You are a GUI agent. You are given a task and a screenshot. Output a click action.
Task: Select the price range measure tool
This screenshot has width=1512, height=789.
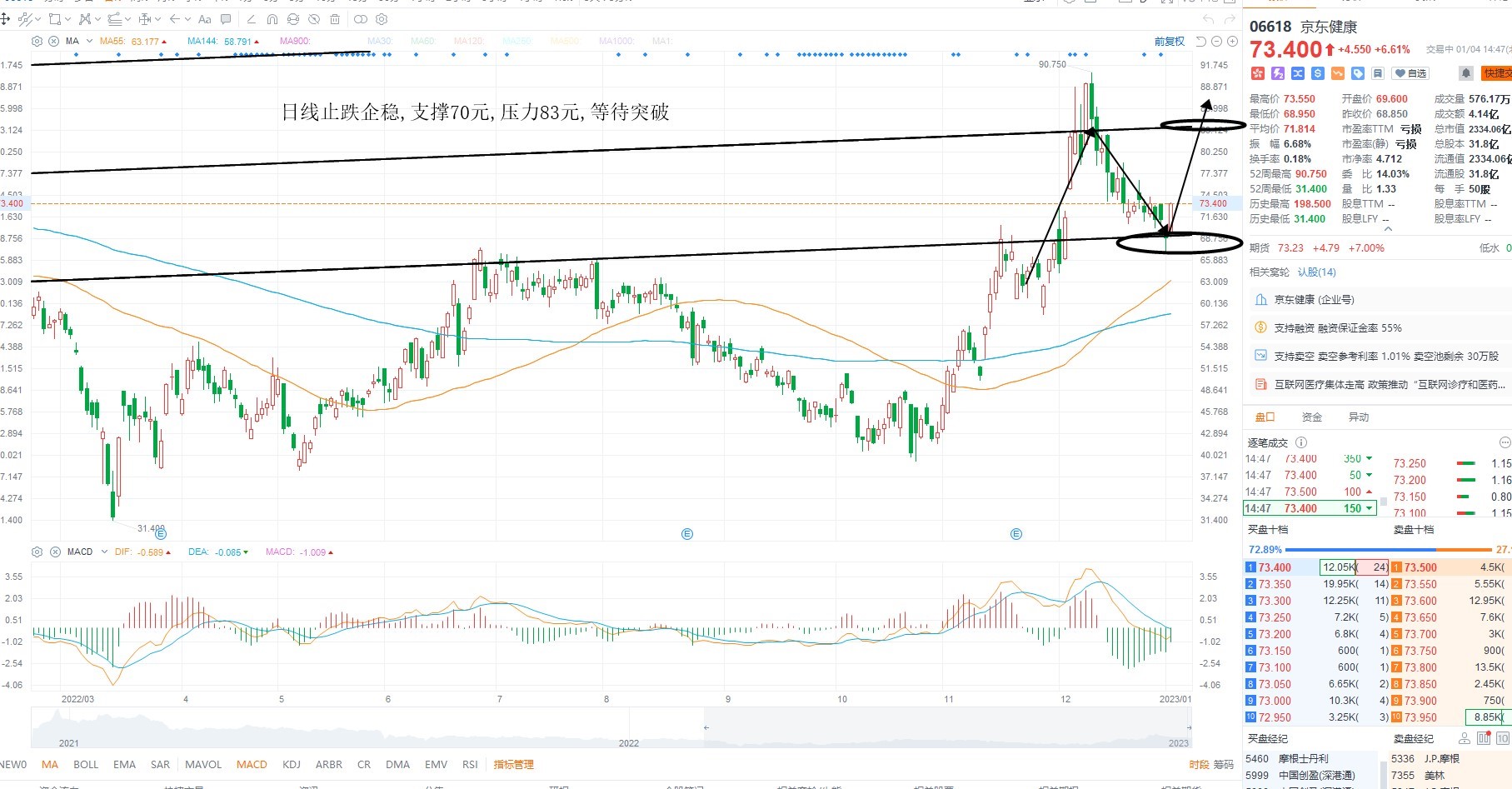[x=145, y=19]
